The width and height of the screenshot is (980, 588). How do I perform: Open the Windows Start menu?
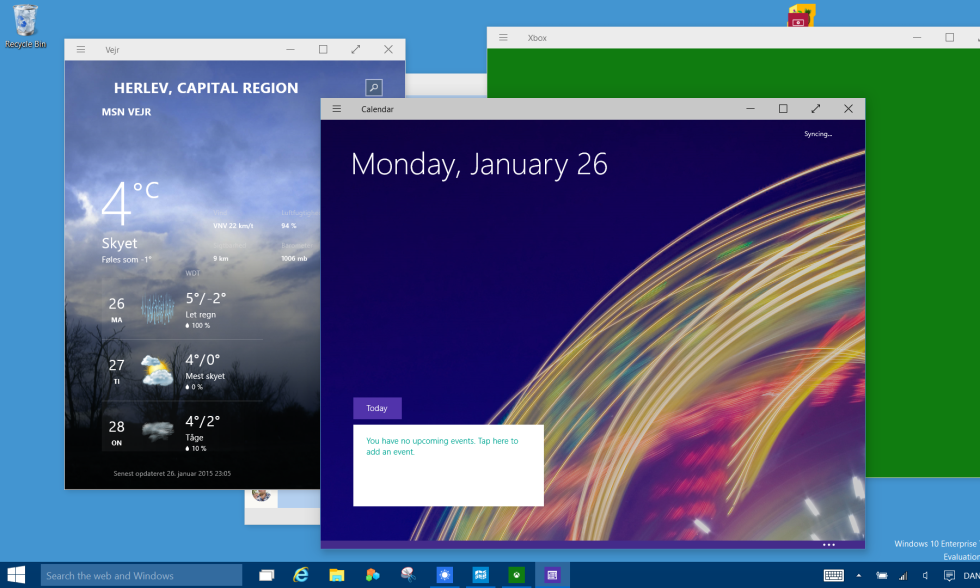16,575
